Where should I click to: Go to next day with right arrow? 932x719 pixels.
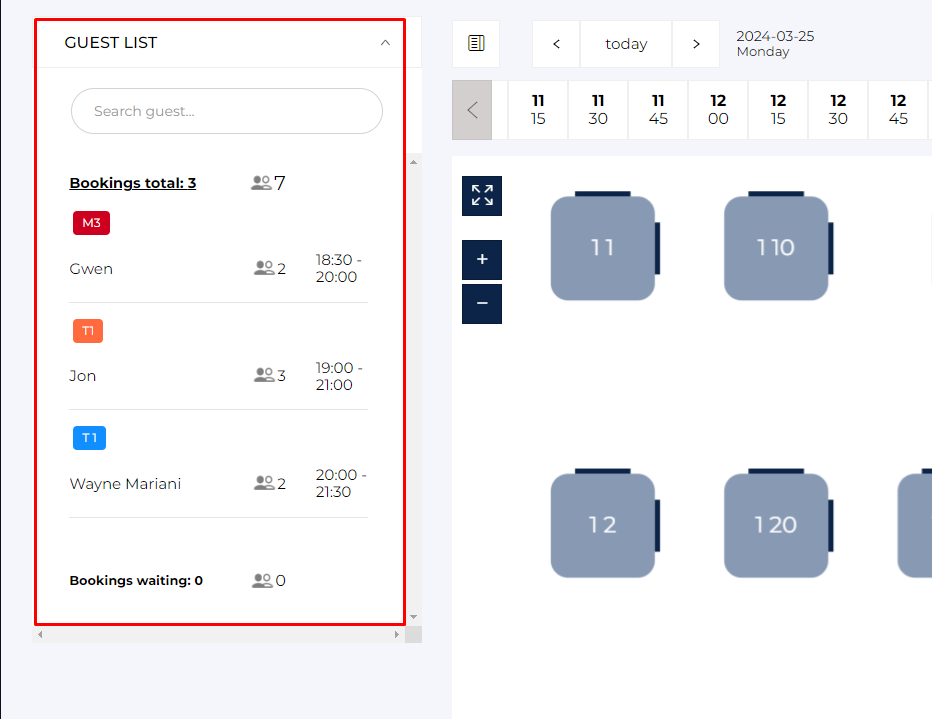click(696, 44)
